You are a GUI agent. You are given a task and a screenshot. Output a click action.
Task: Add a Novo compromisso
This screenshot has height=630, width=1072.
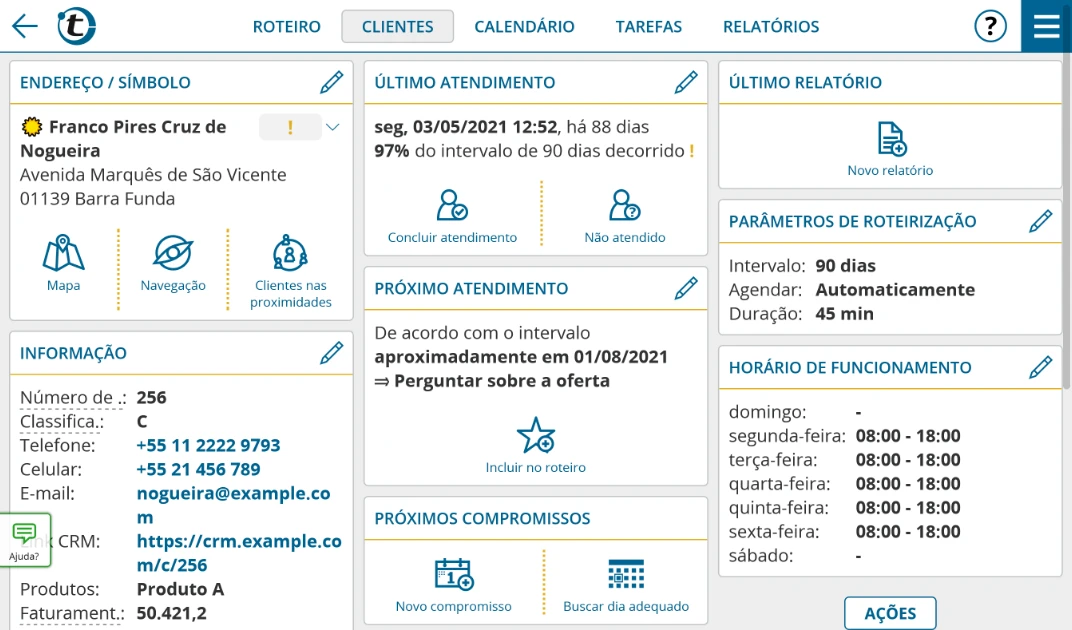pos(453,575)
